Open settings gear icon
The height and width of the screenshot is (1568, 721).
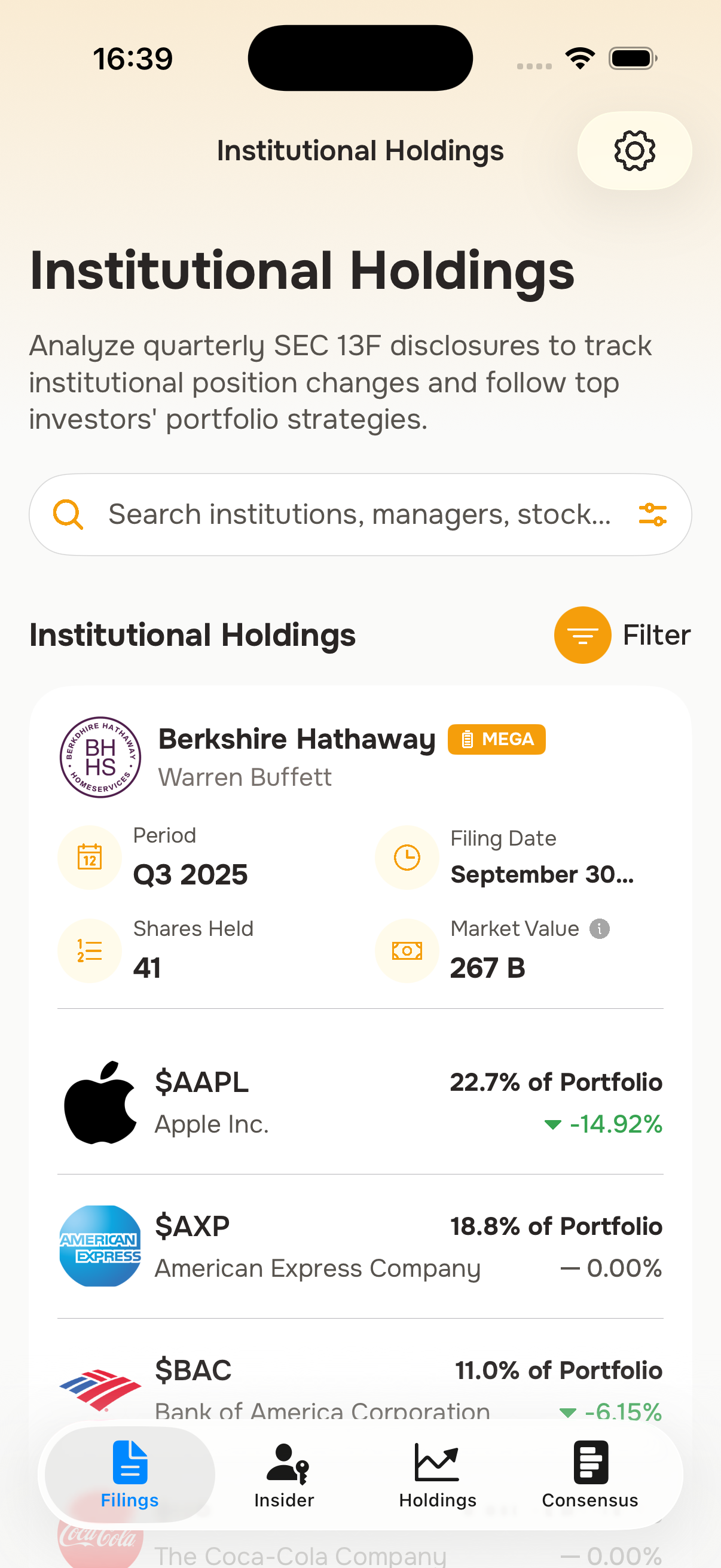pyautogui.click(x=634, y=150)
